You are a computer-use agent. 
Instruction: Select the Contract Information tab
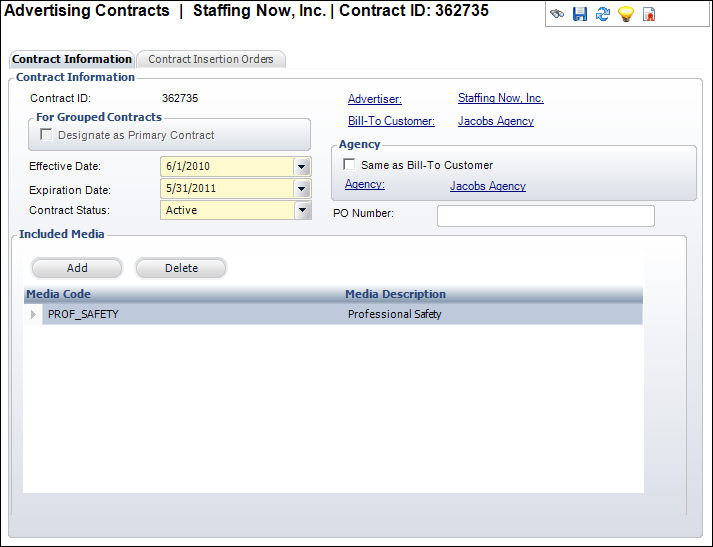[72, 59]
